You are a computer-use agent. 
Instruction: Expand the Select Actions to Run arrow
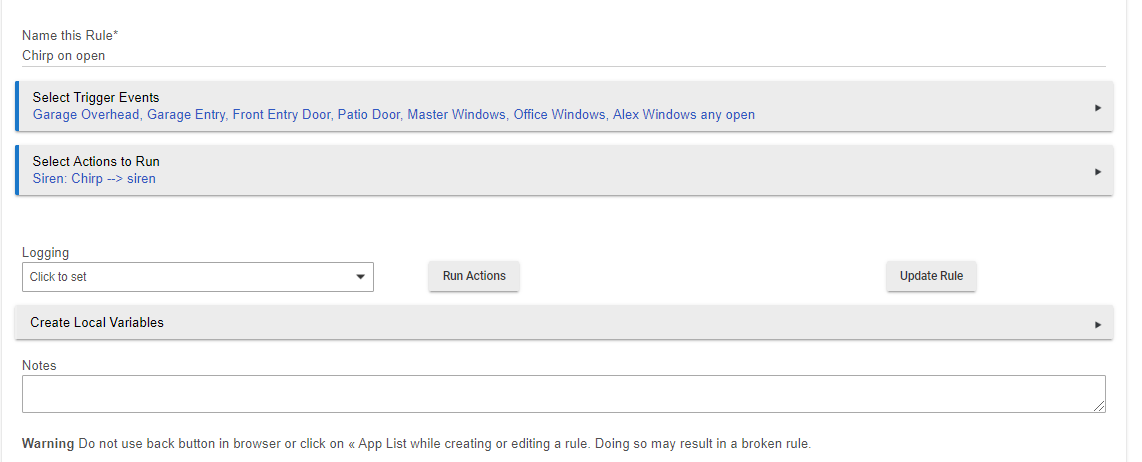[1097, 171]
